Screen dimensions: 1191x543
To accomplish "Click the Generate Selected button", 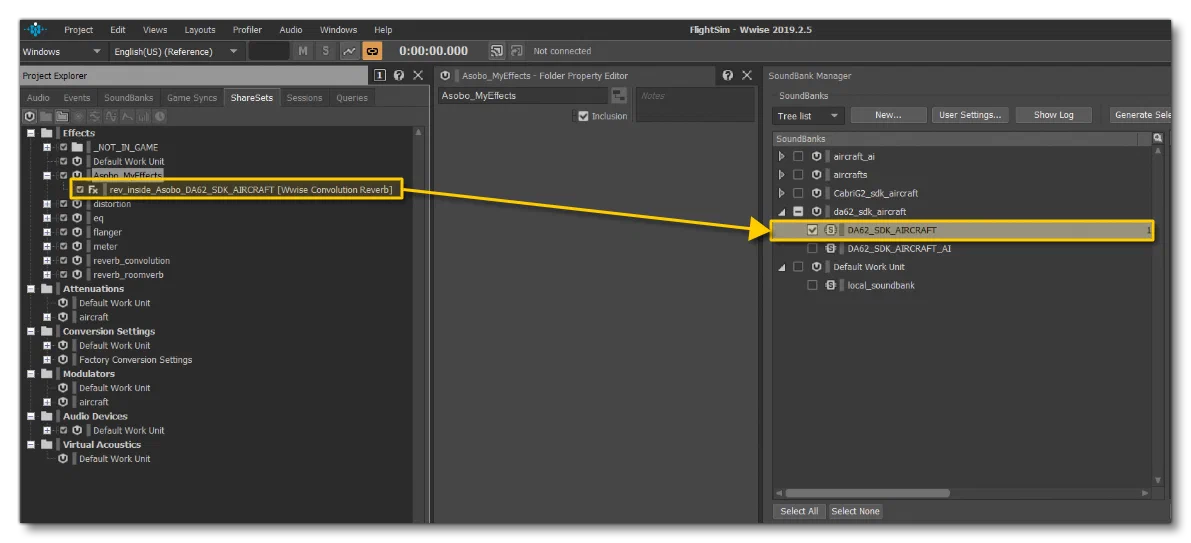I will (1140, 115).
